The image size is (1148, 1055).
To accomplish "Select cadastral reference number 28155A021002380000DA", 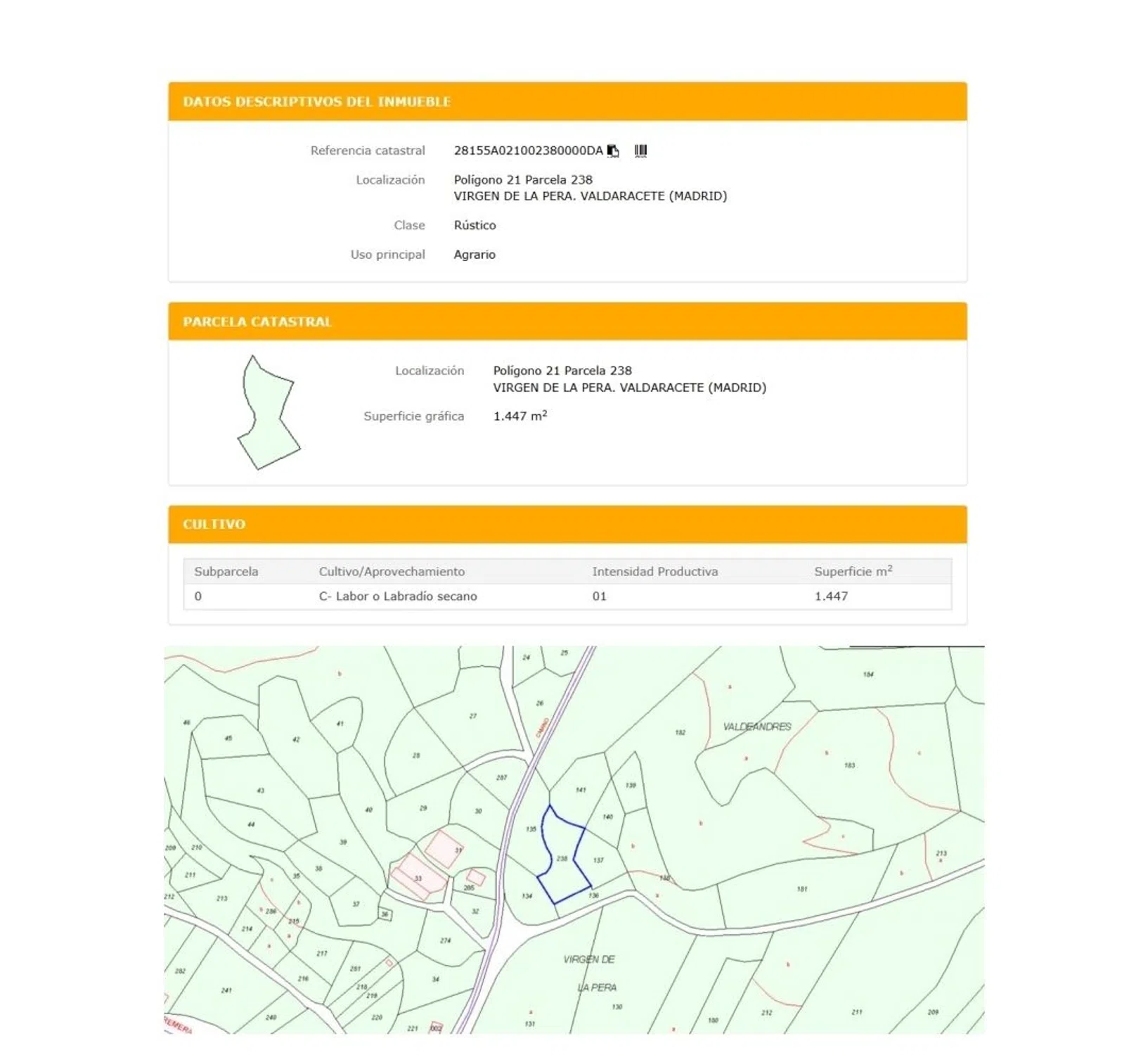I will [528, 151].
